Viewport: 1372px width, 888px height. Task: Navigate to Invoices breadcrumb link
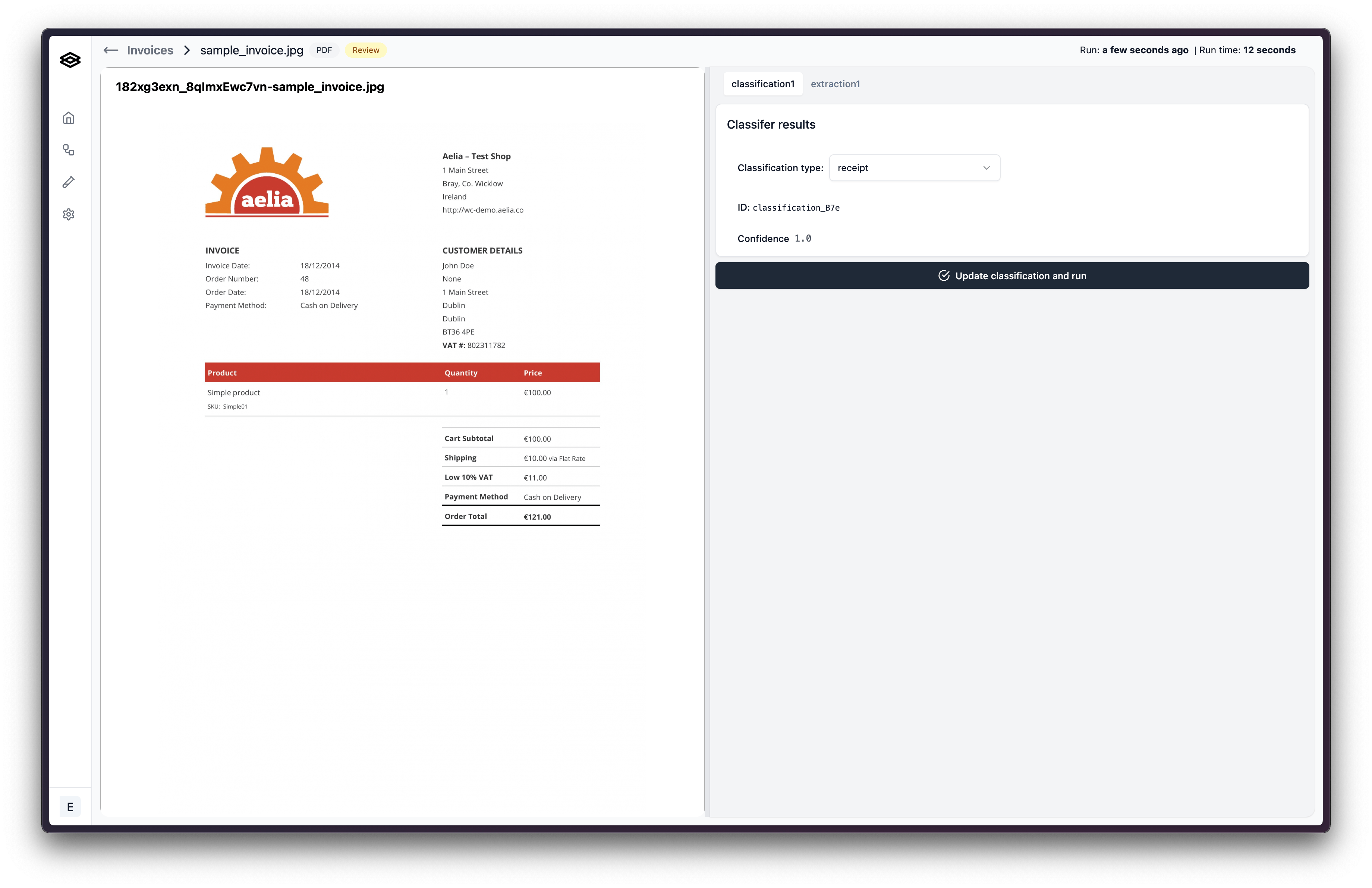150,50
